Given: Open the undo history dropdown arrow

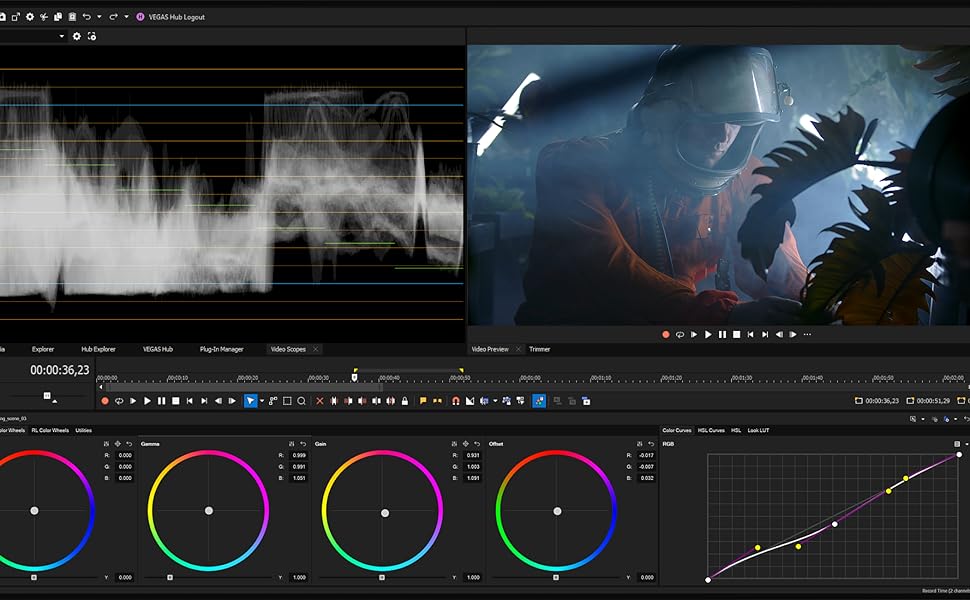Looking at the screenshot, I should (x=99, y=17).
